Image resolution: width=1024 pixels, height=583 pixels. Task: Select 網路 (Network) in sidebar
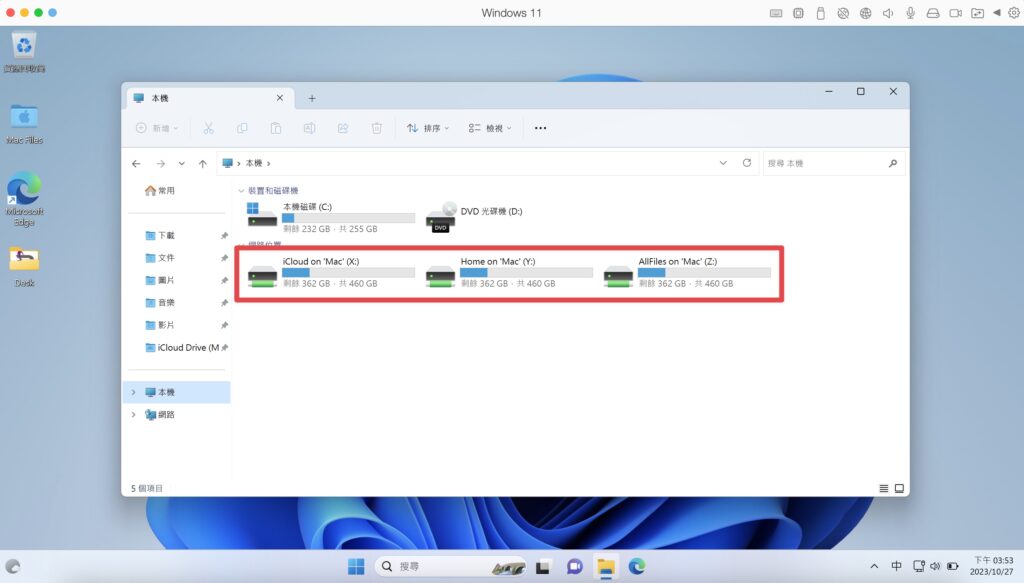pyautogui.click(x=160, y=415)
